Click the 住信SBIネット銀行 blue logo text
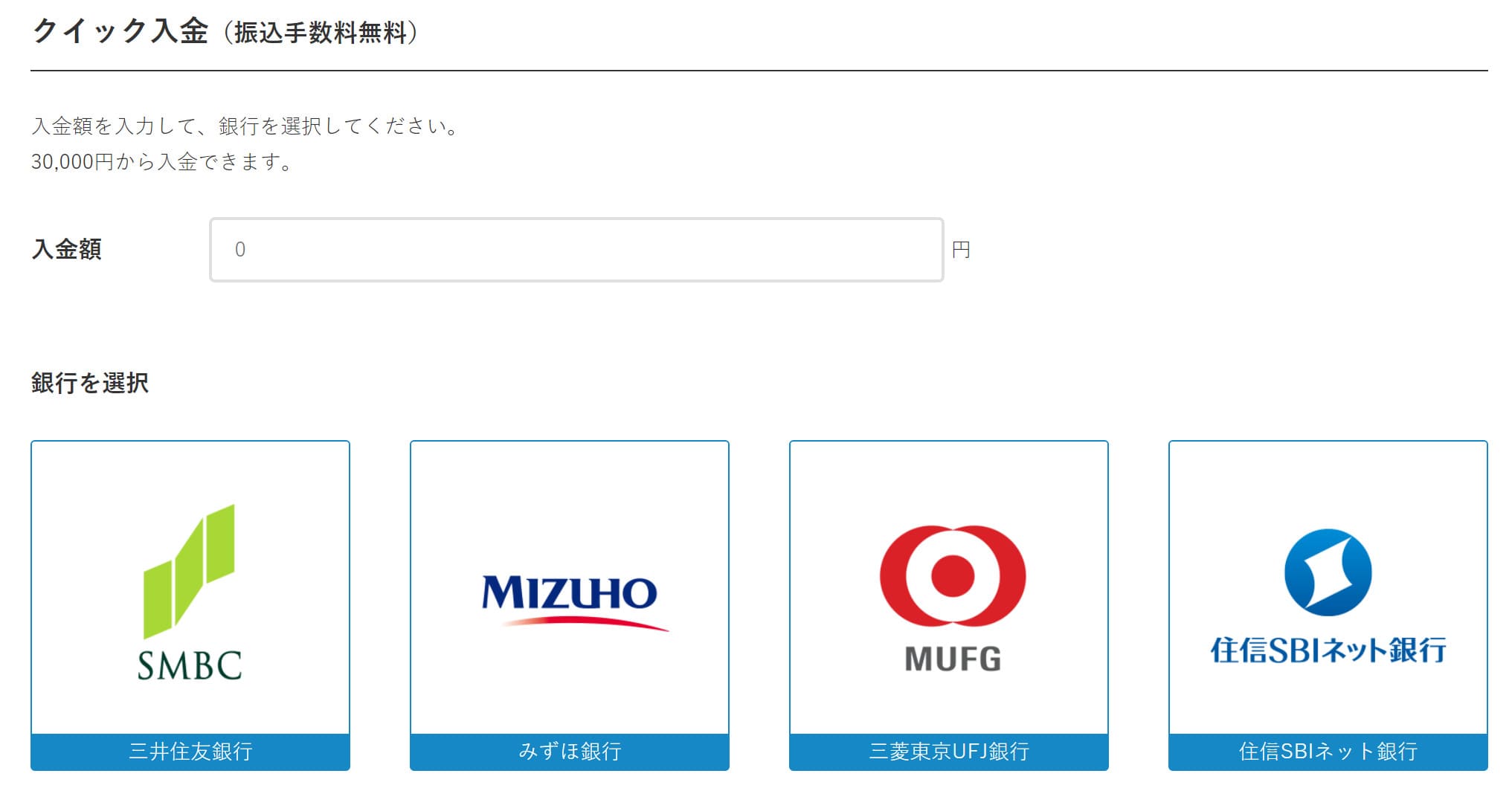Viewport: 1512px width, 788px height. [x=1328, y=650]
